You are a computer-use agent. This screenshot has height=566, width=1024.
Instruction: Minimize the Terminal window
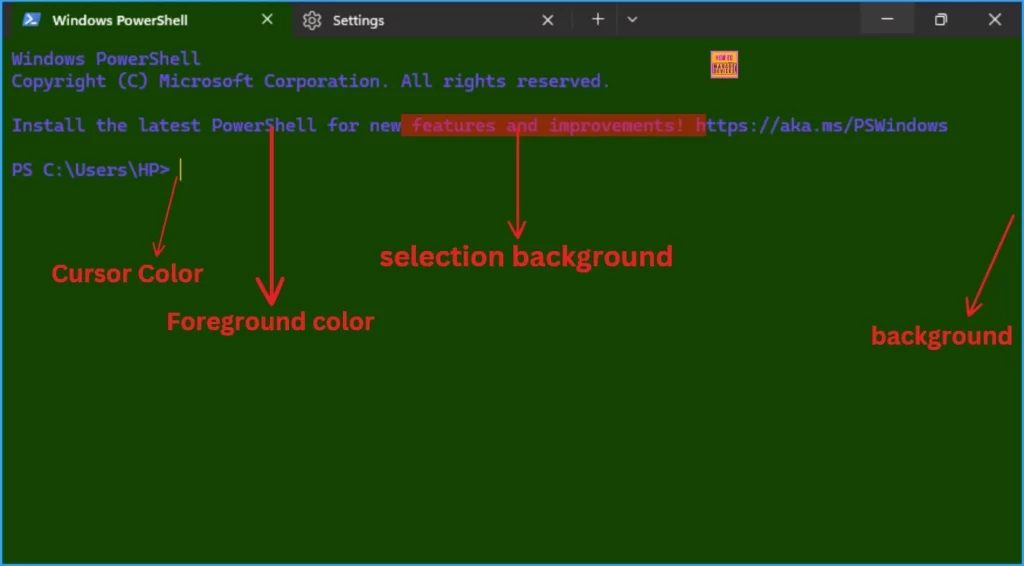click(x=887, y=20)
